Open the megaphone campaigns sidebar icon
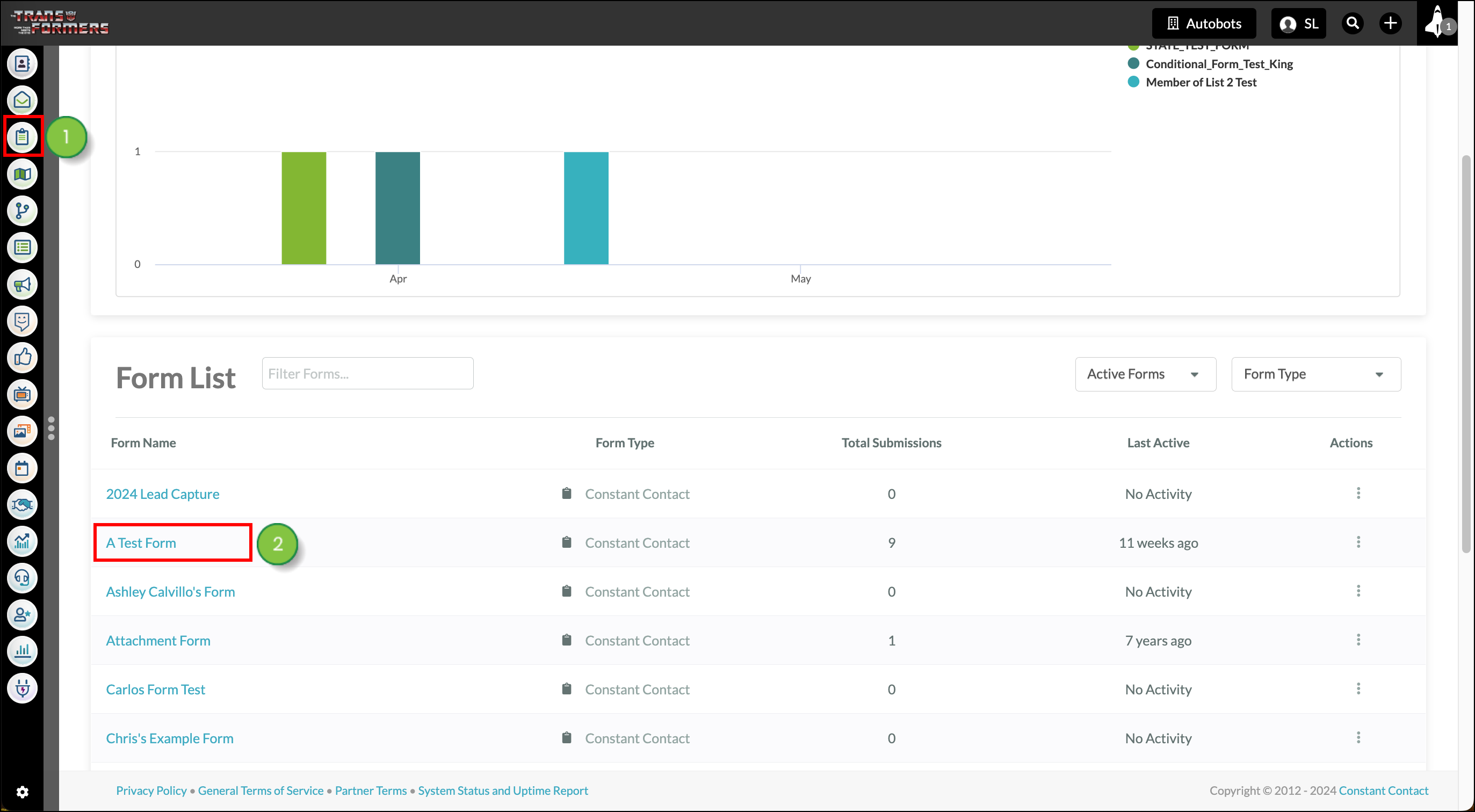1475x812 pixels. point(22,284)
